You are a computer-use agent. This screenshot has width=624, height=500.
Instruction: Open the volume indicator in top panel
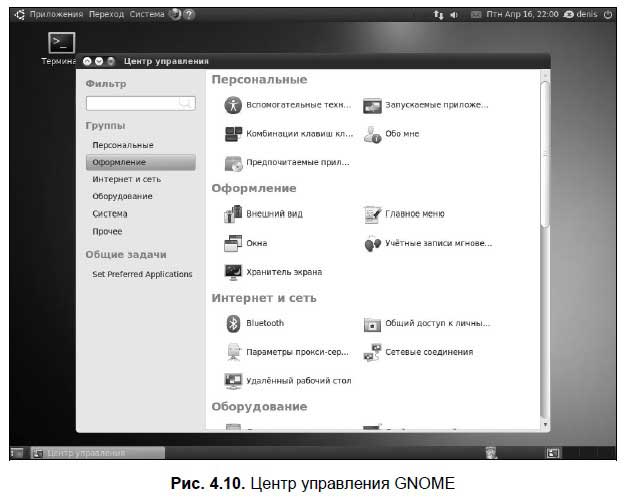[x=454, y=15]
